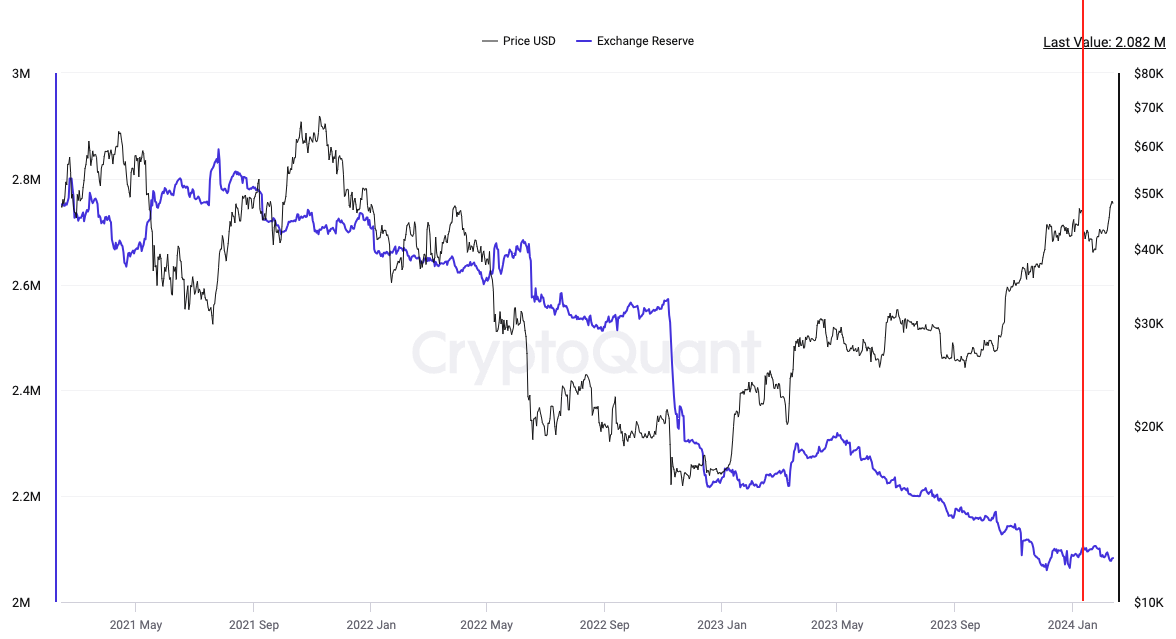The height and width of the screenshot is (639, 1176).
Task: Toggle the Exchange Reserve legend series
Action: pyautogui.click(x=645, y=41)
